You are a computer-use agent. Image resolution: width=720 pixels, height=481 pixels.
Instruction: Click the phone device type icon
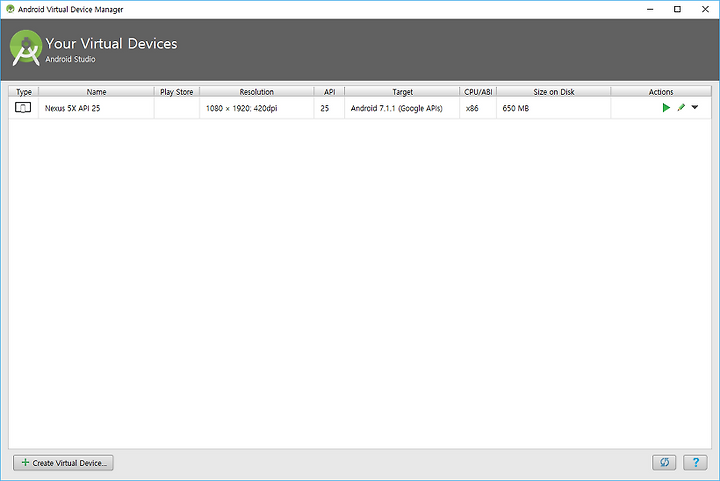(x=23, y=108)
